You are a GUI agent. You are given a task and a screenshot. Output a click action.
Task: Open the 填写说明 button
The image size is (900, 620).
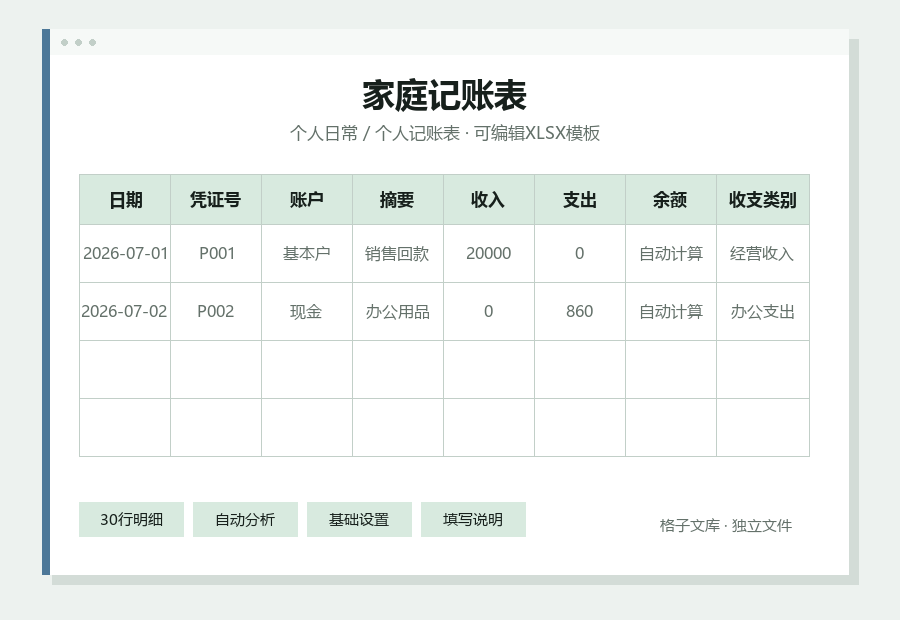[x=473, y=520]
